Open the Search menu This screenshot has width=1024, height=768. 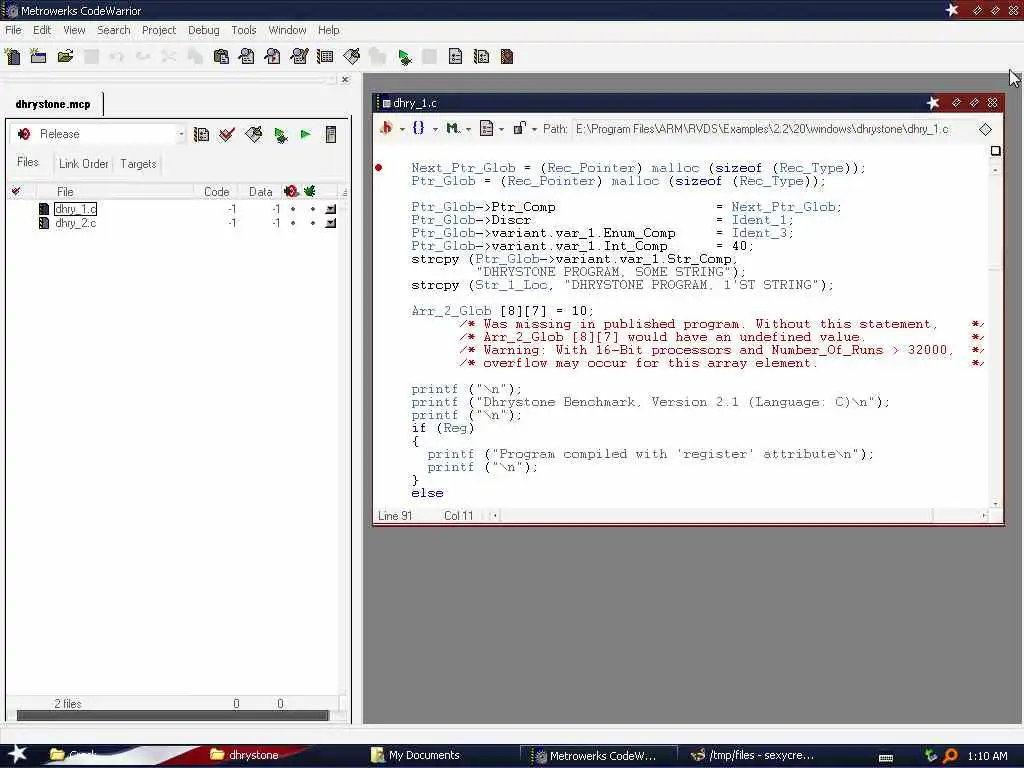click(114, 30)
